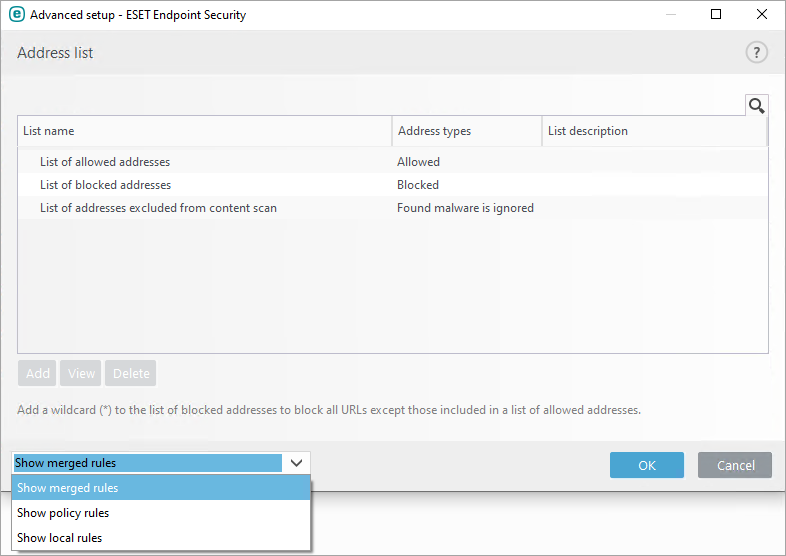The height and width of the screenshot is (556, 786).
Task: Choose 'Show policy rules' option
Action: pyautogui.click(x=63, y=513)
